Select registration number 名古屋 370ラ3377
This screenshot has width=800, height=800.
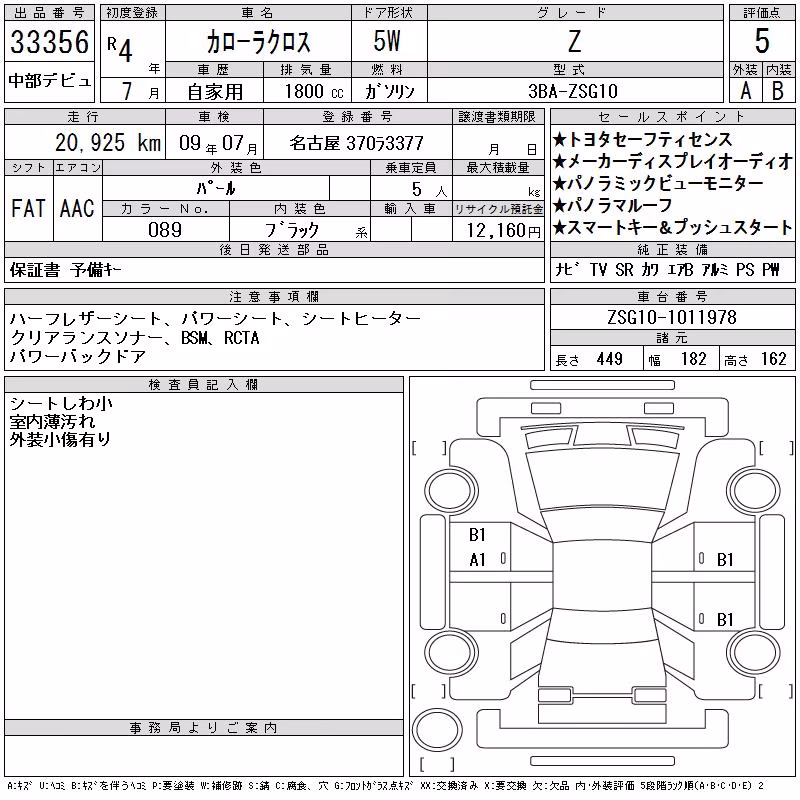(356, 143)
